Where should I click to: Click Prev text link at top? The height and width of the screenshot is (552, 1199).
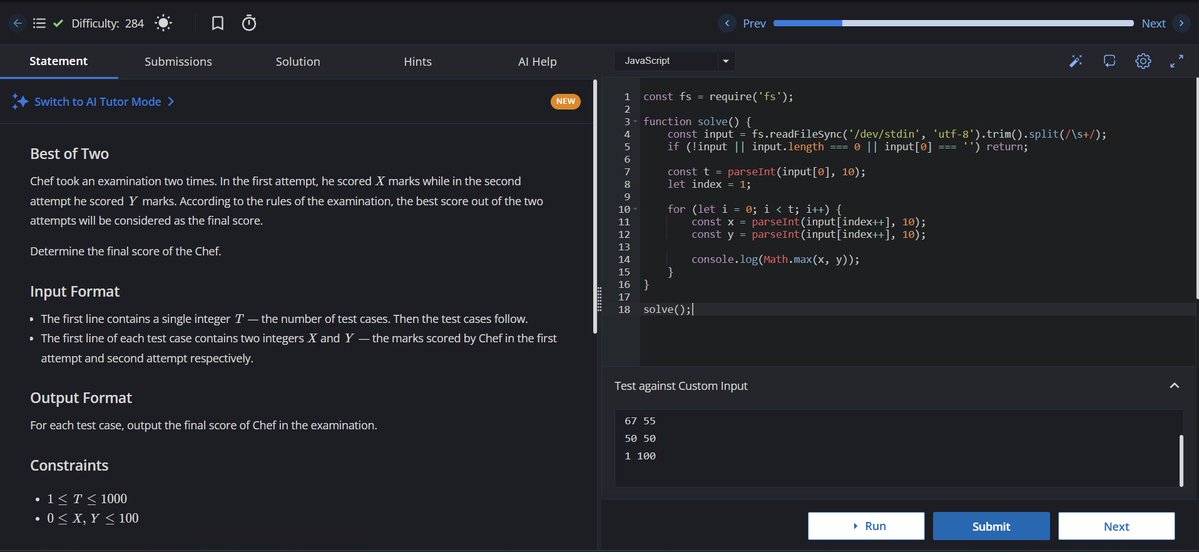(754, 24)
